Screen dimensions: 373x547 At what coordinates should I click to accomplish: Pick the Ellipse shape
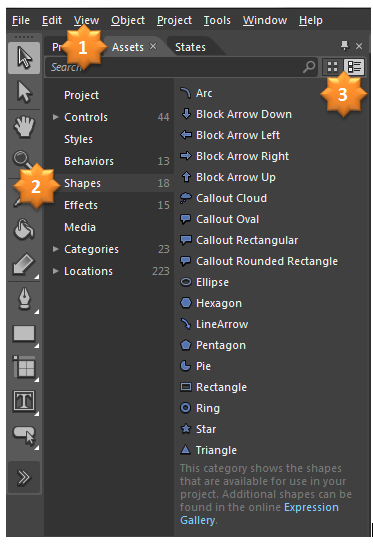click(x=204, y=282)
